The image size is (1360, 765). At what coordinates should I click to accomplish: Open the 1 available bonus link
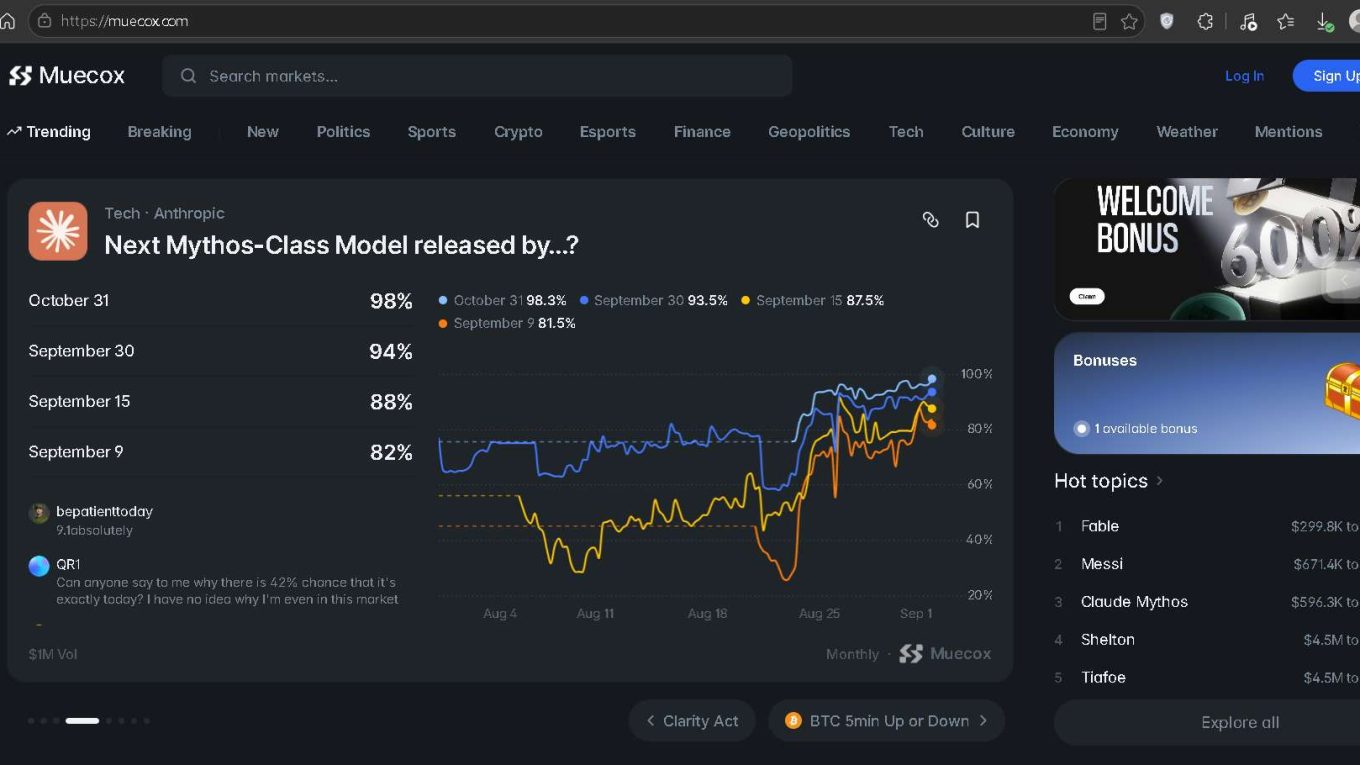pos(1136,428)
